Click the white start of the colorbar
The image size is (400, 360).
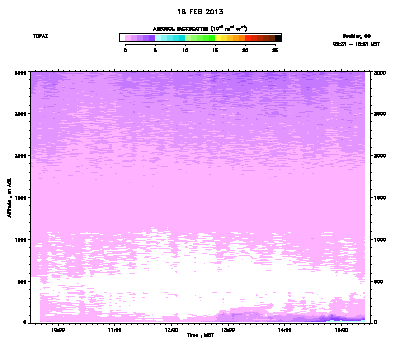tap(122, 38)
